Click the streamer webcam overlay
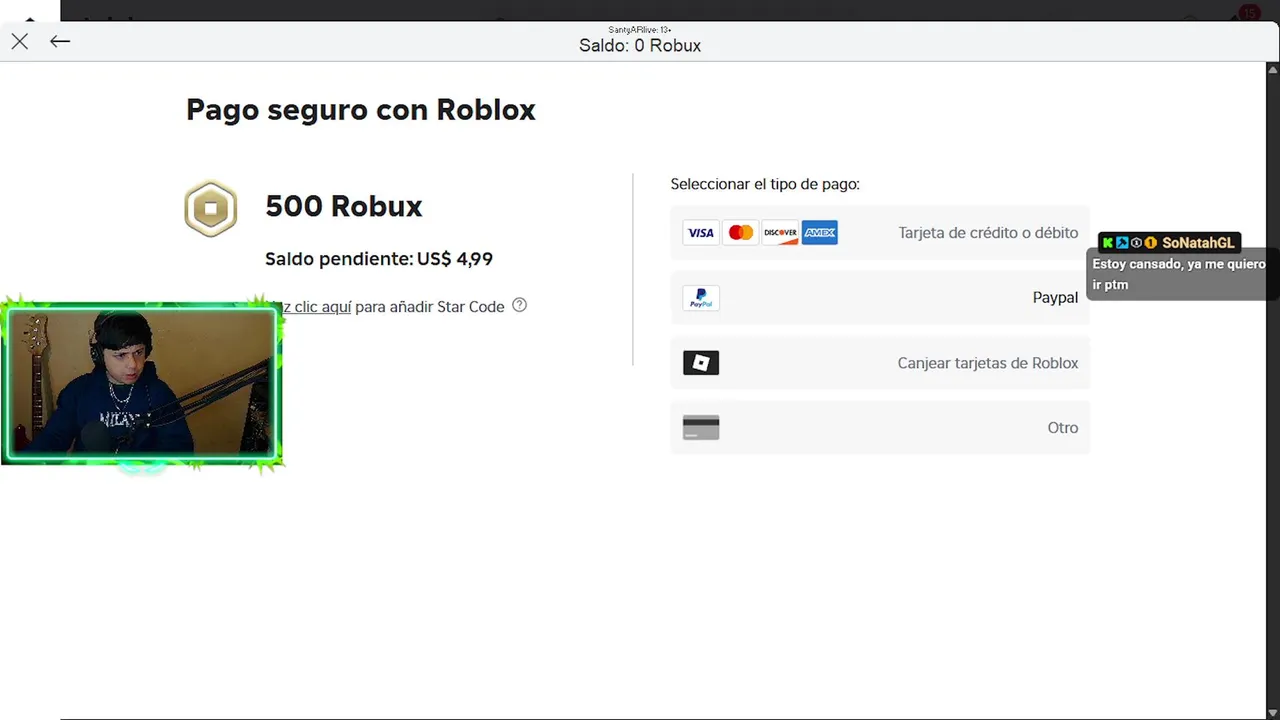This screenshot has width=1280, height=720. (x=141, y=384)
